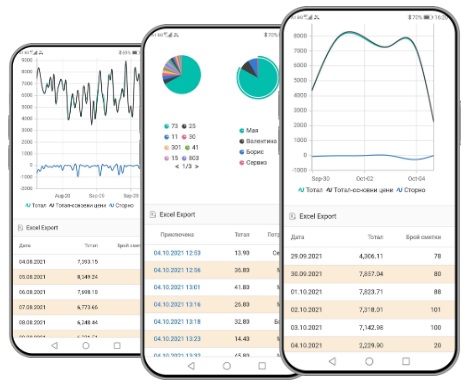
Task: Open receipt 04.10.2021 13:01
Action: [x=177, y=287]
